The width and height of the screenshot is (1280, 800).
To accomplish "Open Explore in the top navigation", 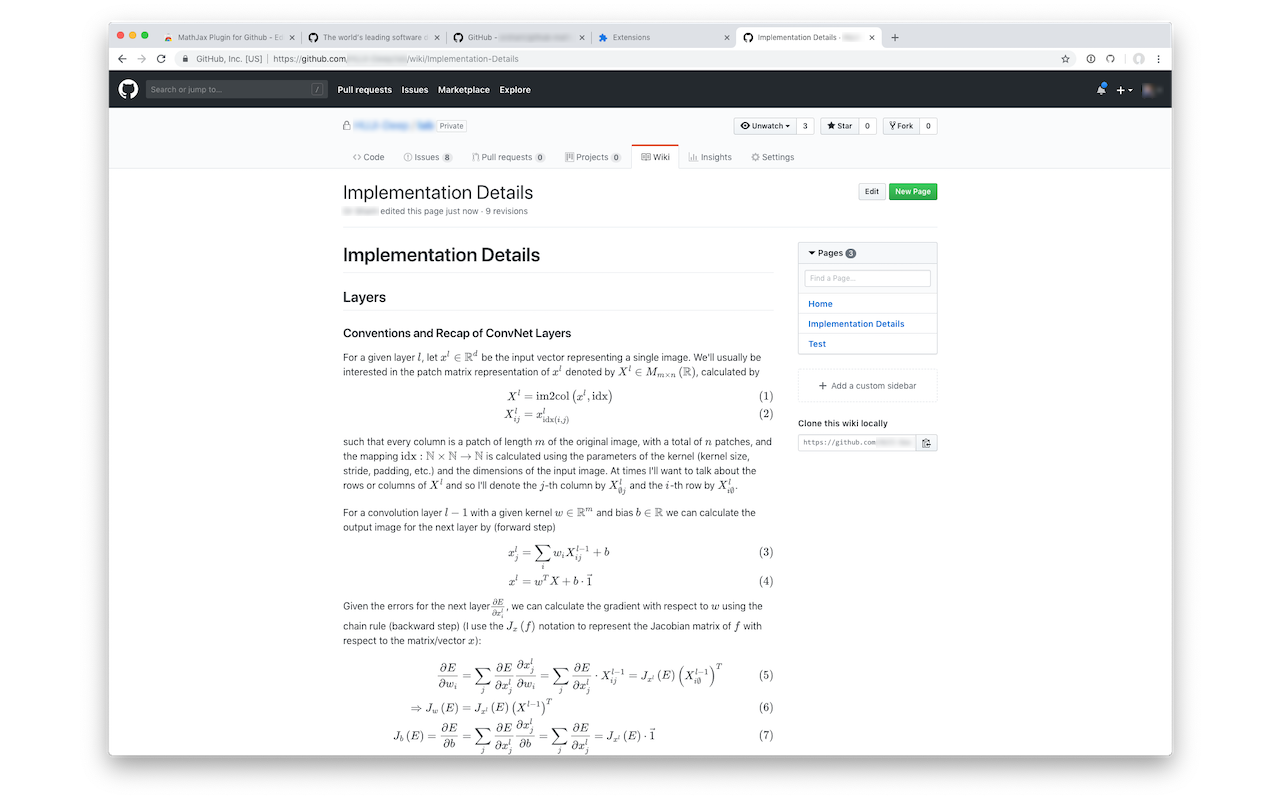I will [x=515, y=90].
